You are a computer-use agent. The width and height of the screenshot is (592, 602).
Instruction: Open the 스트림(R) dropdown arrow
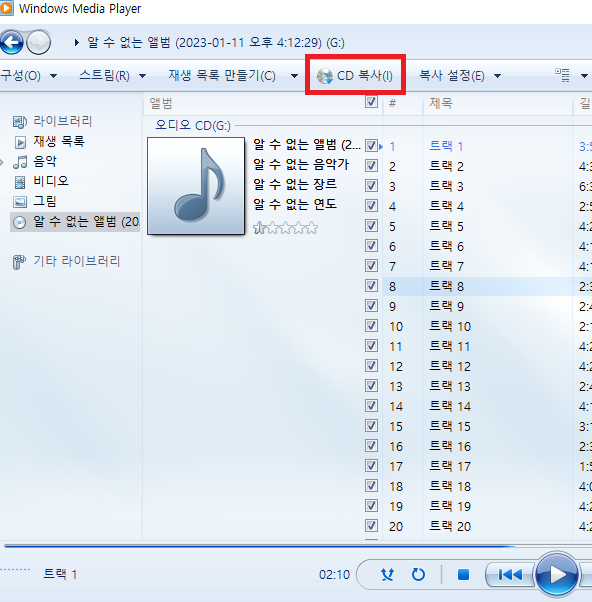pos(142,76)
